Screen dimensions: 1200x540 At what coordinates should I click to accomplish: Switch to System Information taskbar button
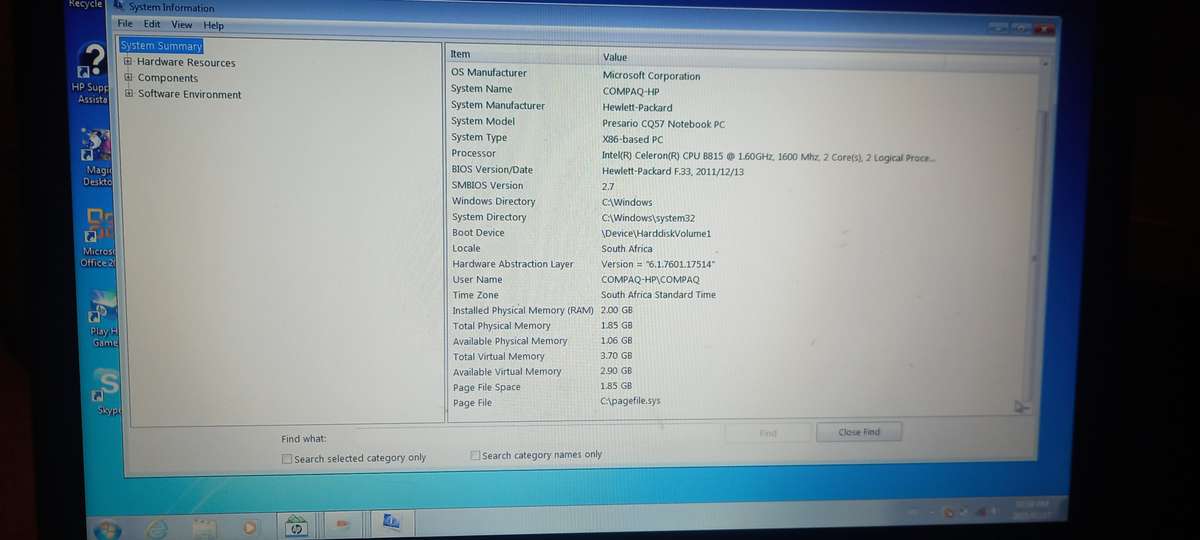click(391, 521)
